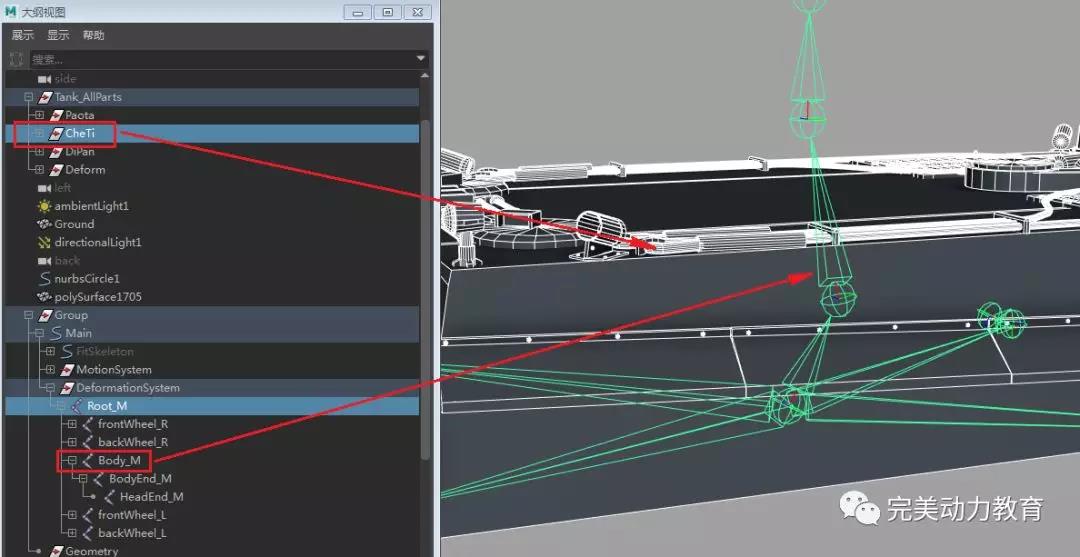
Task: Select the Geometry row by its name
Action: [x=92, y=551]
